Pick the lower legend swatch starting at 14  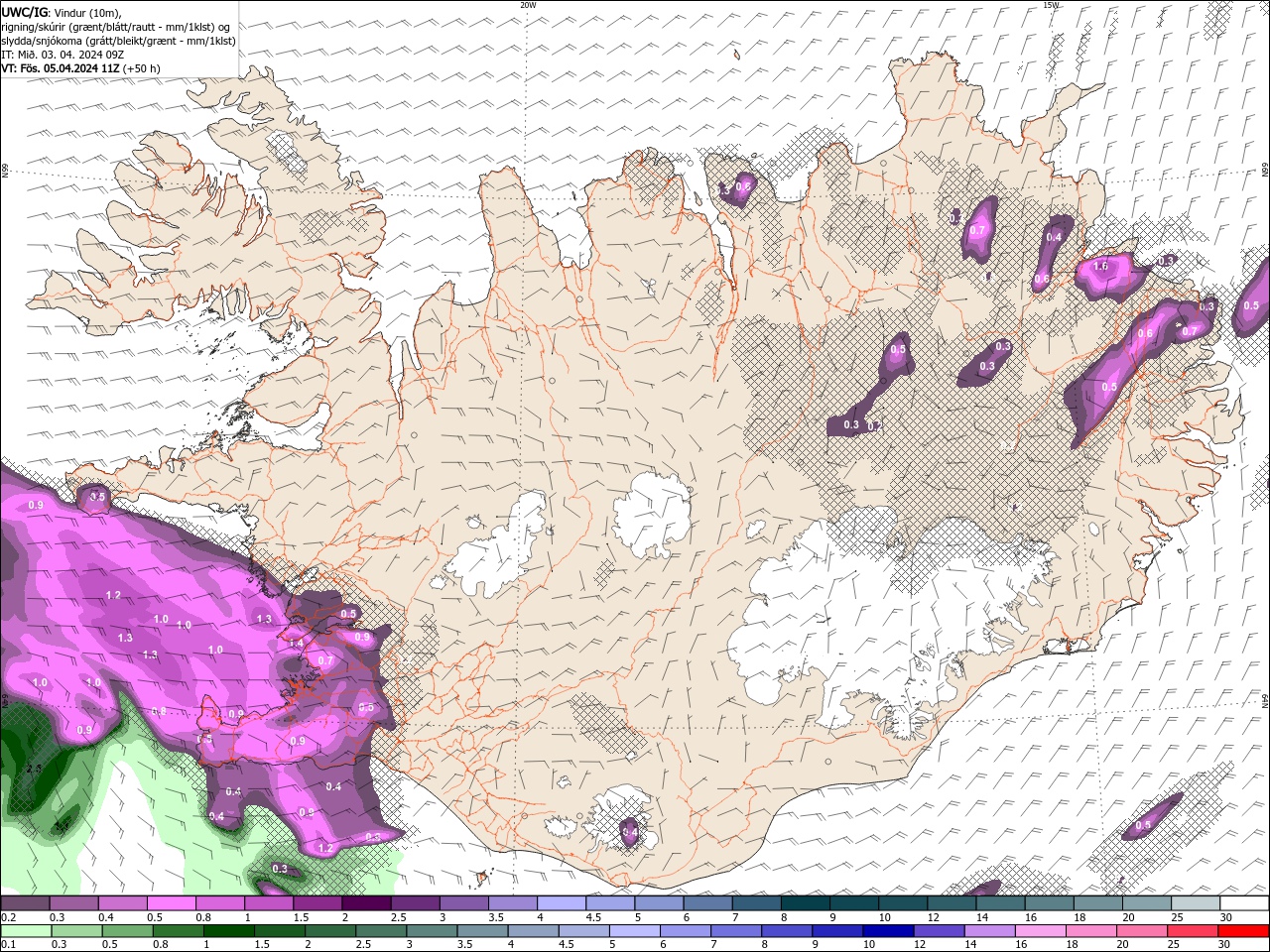[x=989, y=931]
